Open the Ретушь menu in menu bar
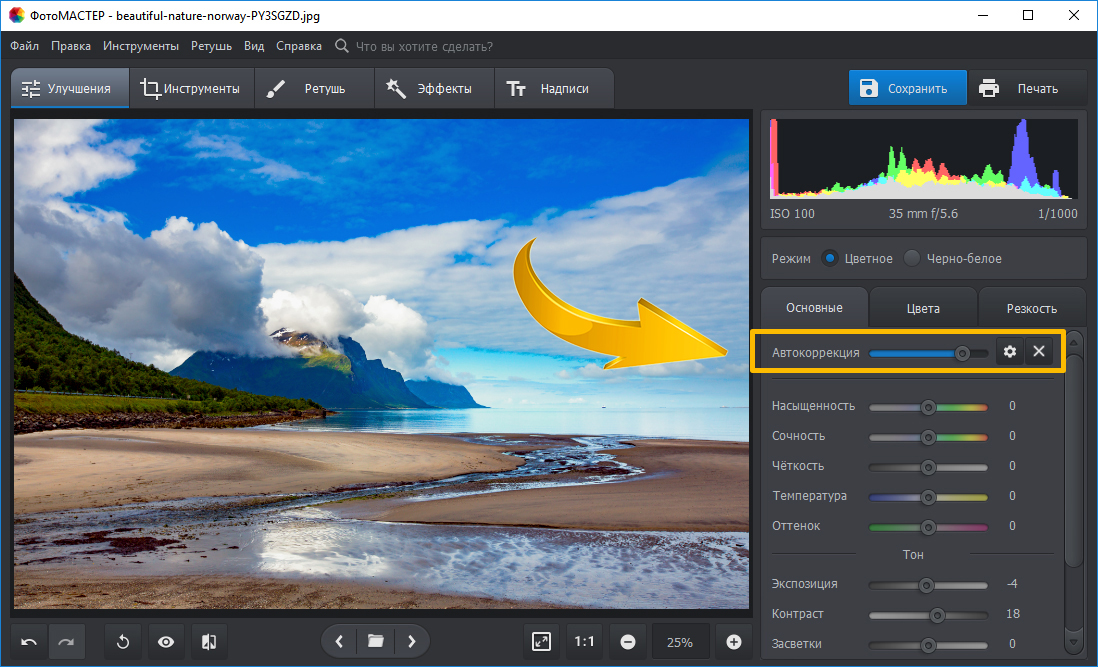The height and width of the screenshot is (667, 1098). tap(211, 46)
